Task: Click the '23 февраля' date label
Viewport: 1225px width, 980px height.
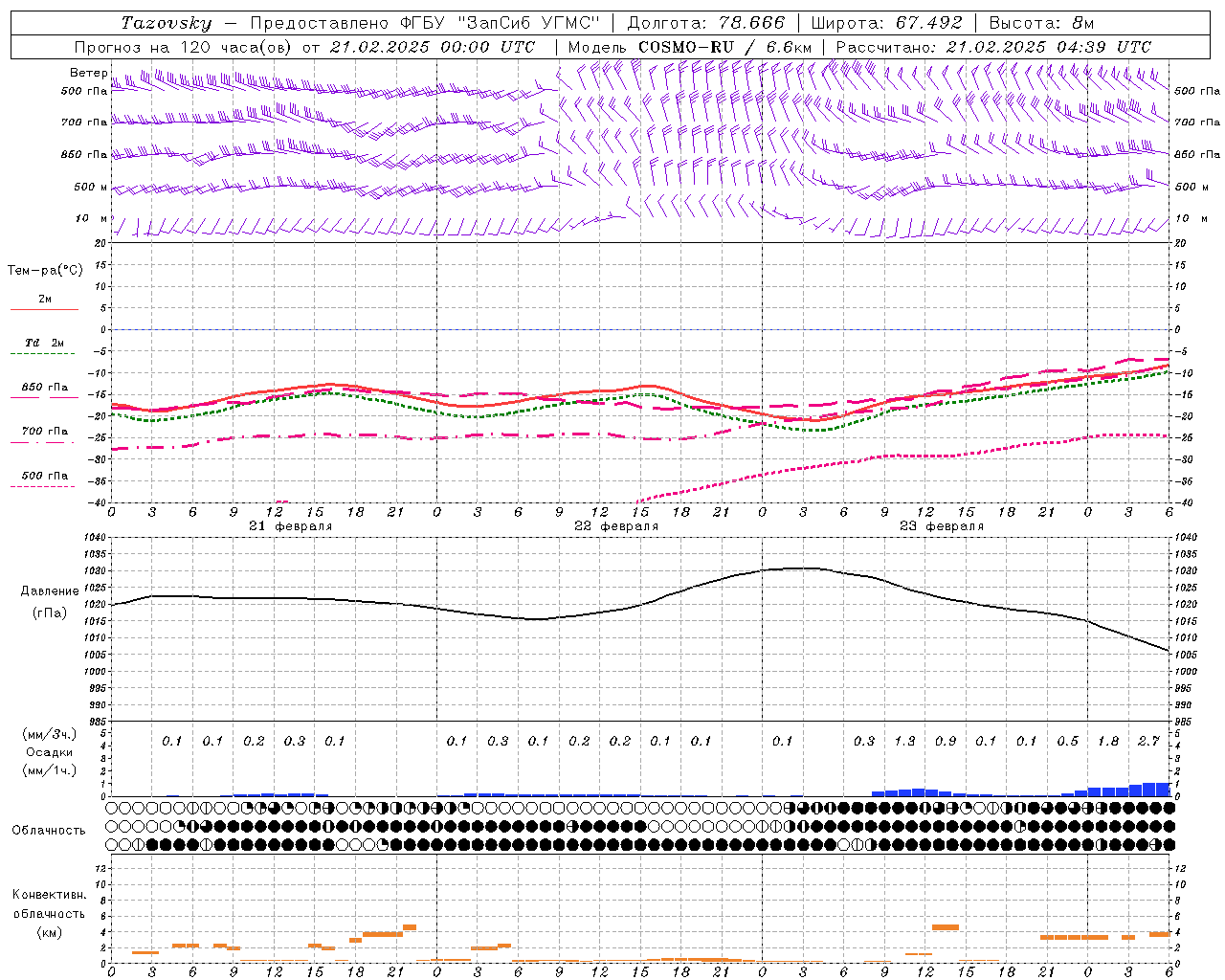Action: pyautogui.click(x=942, y=526)
